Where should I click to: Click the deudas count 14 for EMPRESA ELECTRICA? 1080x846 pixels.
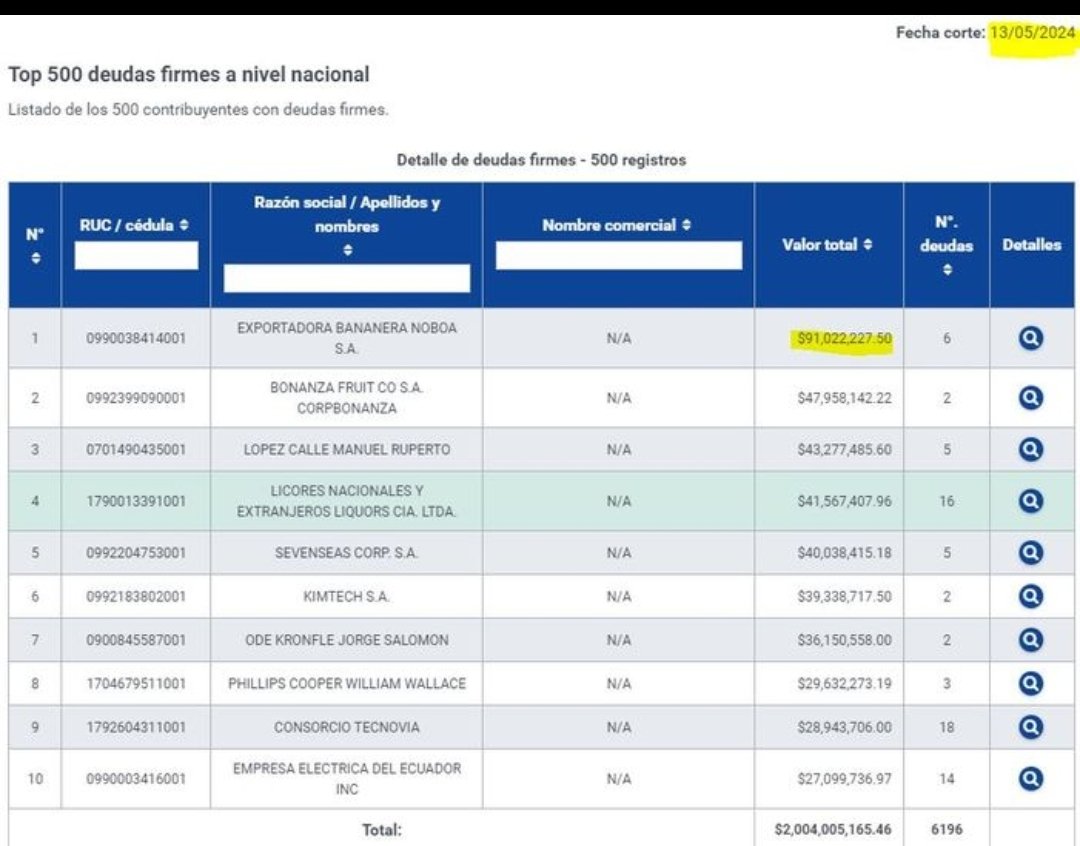[x=947, y=779]
